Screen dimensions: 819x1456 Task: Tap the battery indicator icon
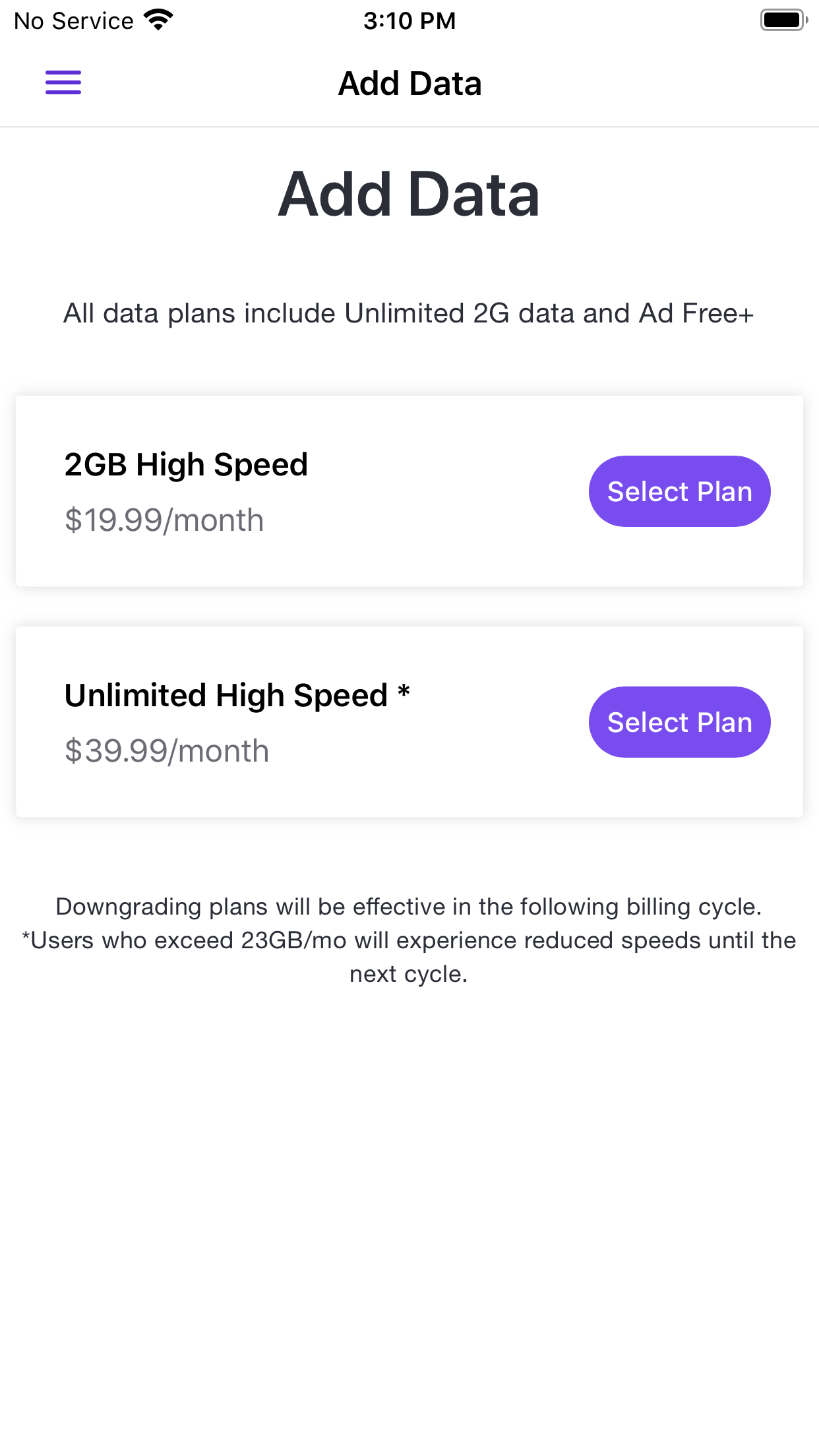(783, 20)
